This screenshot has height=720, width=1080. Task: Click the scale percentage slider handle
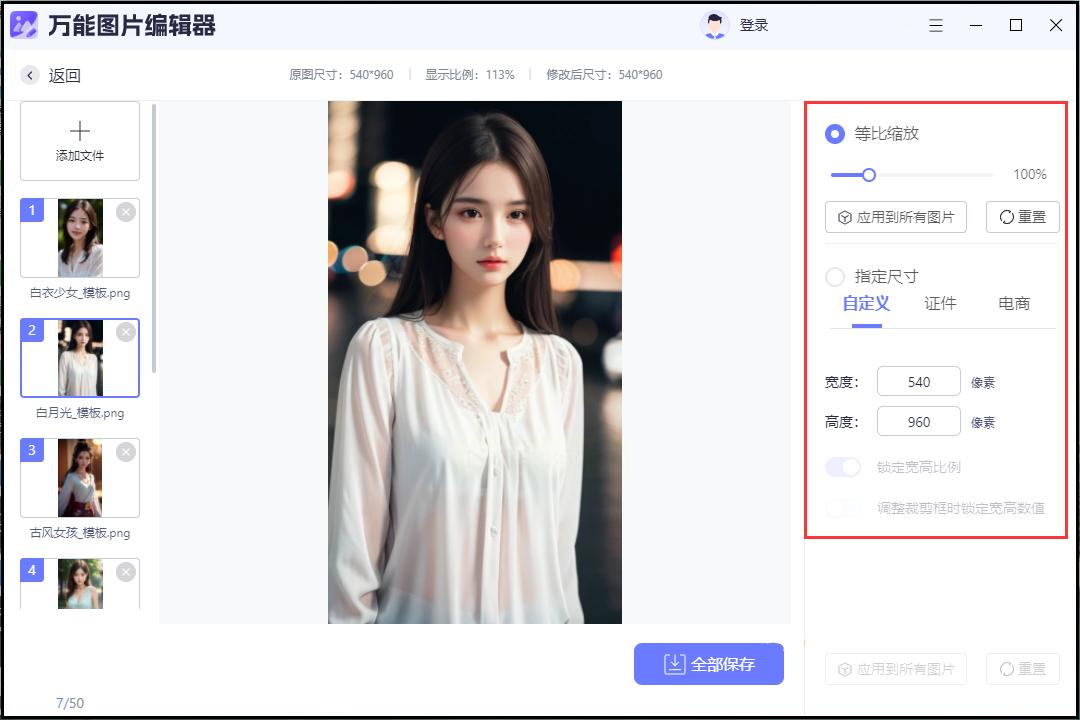coord(869,175)
